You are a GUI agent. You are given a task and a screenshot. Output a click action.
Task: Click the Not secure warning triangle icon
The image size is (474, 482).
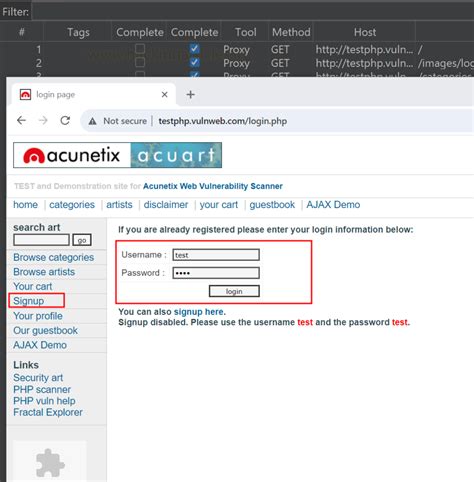92,121
